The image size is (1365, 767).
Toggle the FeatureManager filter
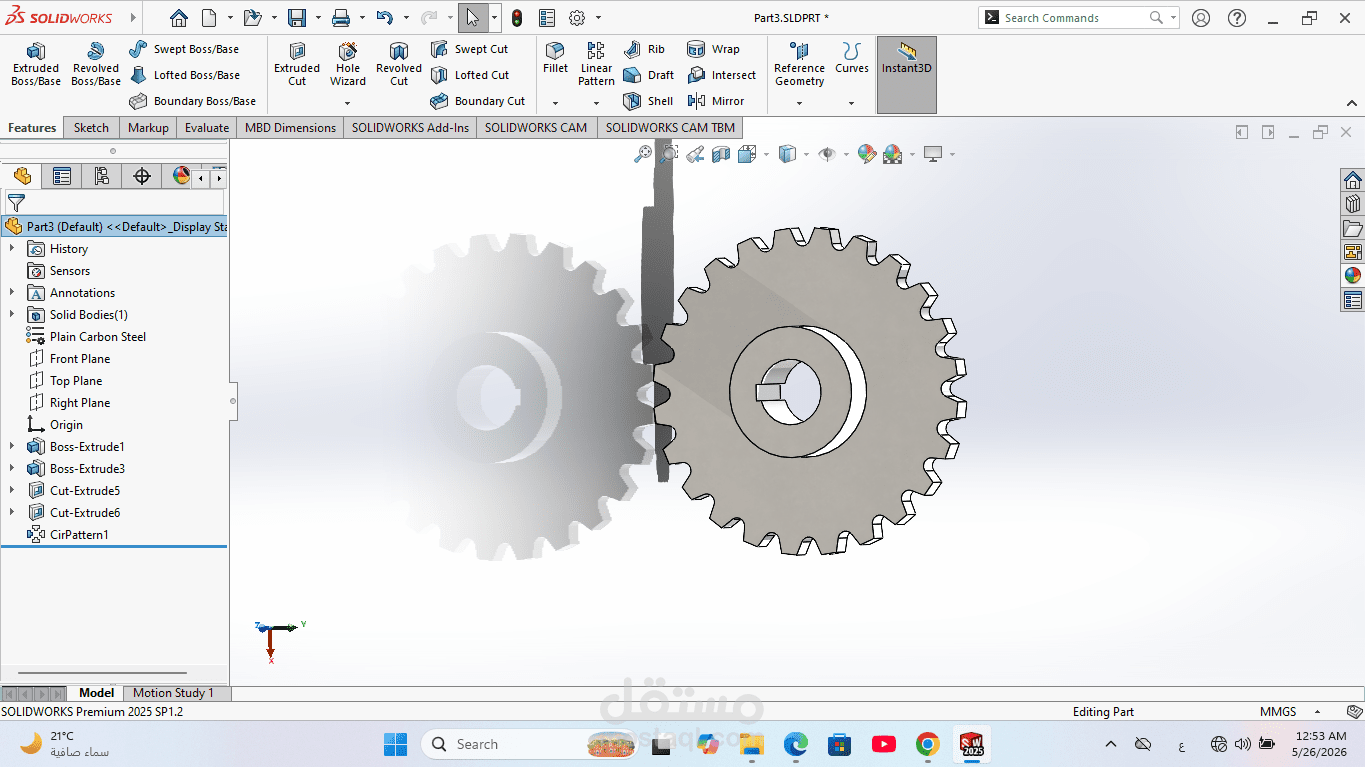coord(16,203)
